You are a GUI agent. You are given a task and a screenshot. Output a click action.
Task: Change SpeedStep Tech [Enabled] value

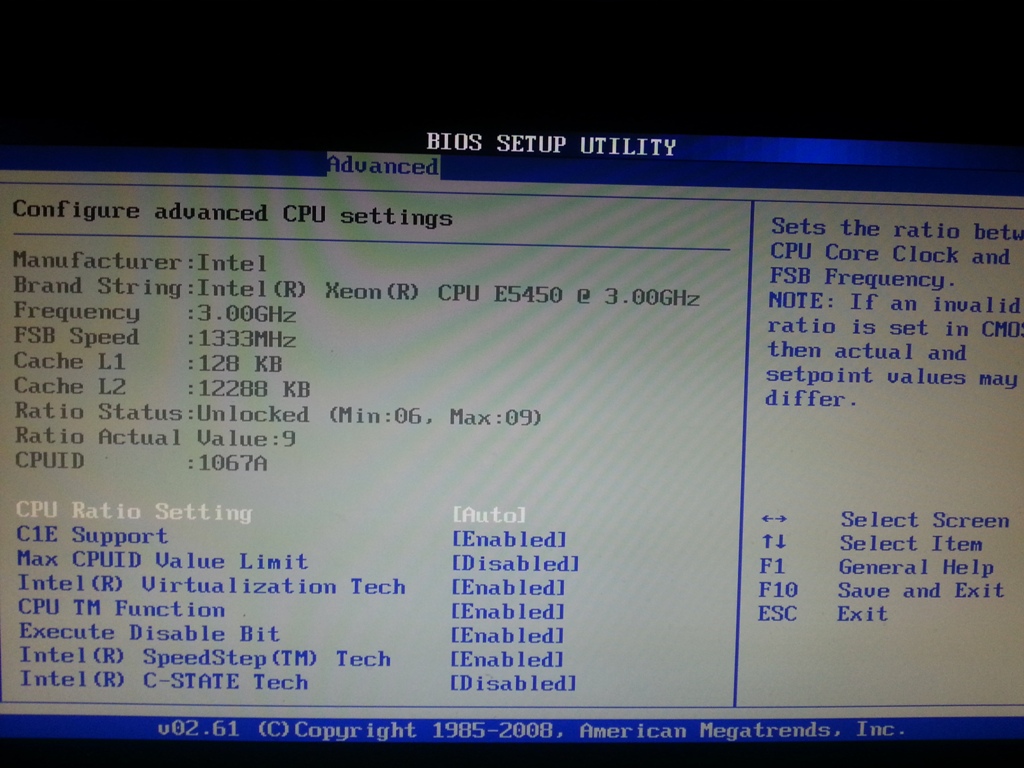(507, 660)
